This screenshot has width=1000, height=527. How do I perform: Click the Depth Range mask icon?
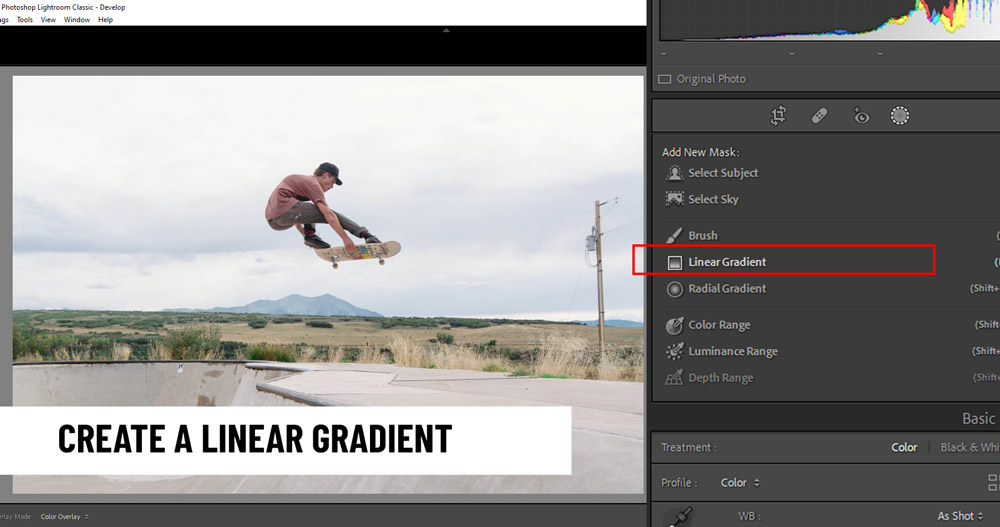click(x=674, y=378)
